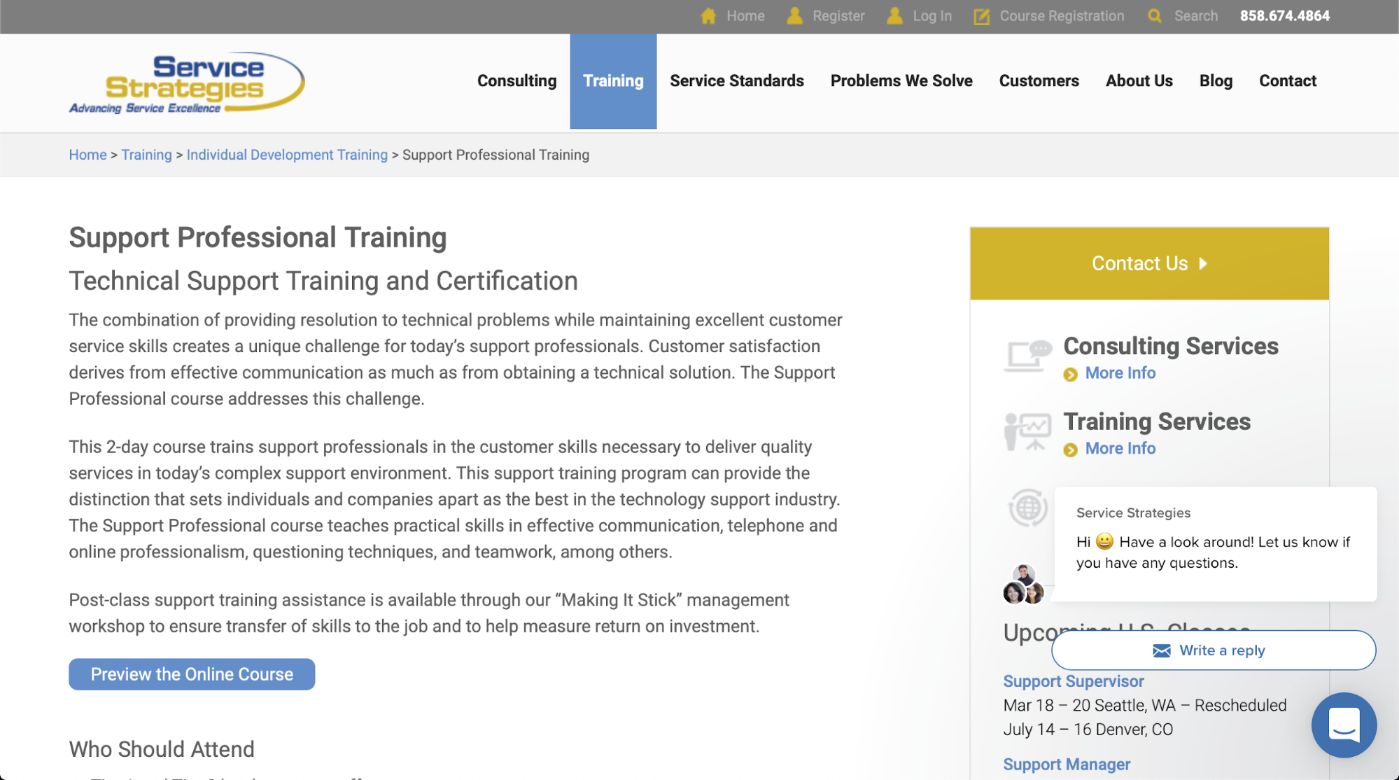Click Home in the breadcrumb

click(x=88, y=155)
